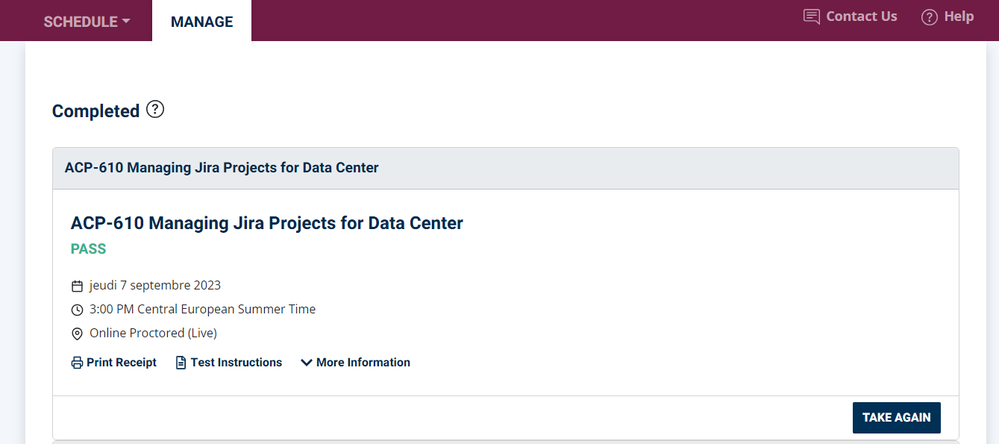Click the More Information label text
This screenshot has width=999, height=444.
tap(363, 363)
